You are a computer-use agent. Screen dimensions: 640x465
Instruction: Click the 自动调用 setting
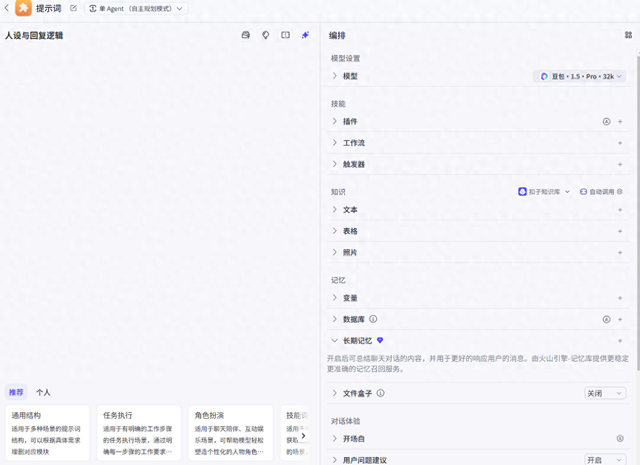click(x=597, y=192)
